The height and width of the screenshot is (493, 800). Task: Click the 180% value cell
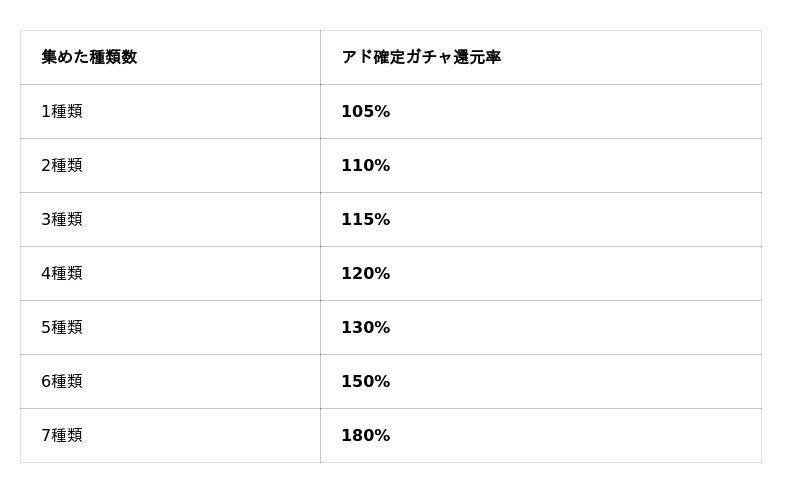[366, 436]
